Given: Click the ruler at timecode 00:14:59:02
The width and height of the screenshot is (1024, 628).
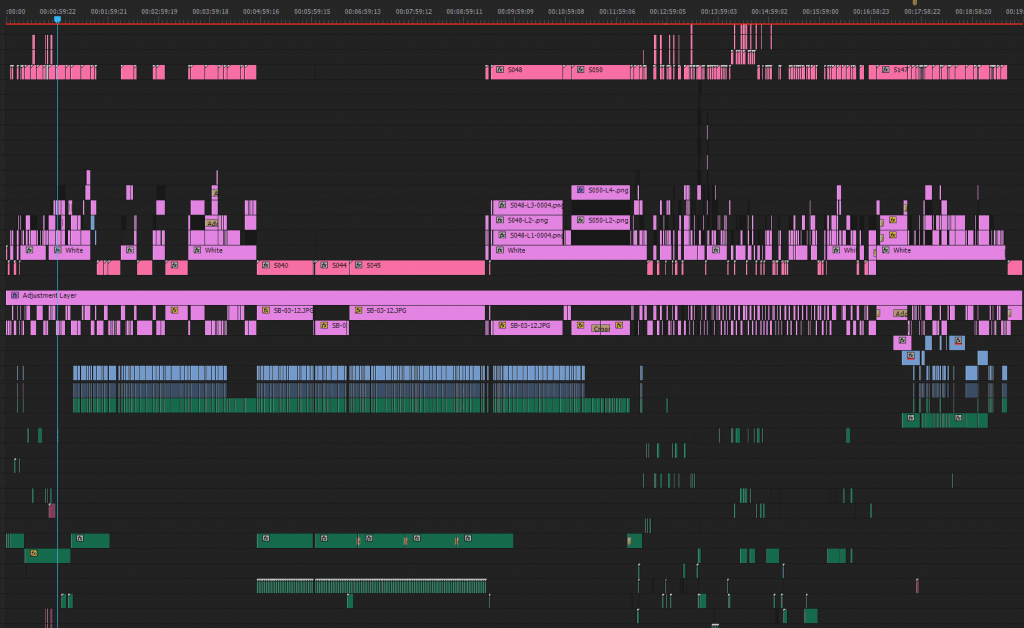Looking at the screenshot, I should (769, 12).
